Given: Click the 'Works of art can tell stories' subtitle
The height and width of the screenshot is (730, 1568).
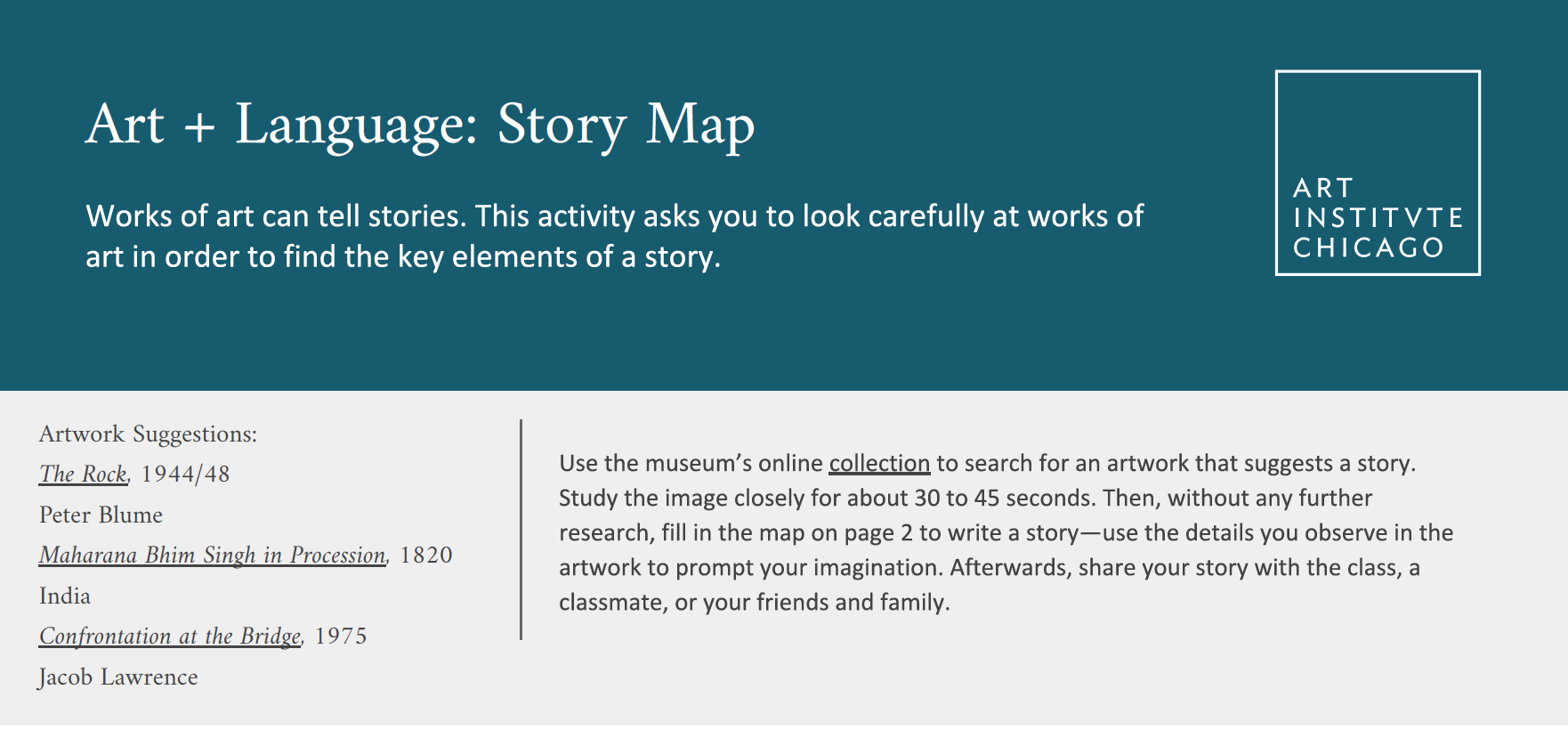Looking at the screenshot, I should click(614, 216).
